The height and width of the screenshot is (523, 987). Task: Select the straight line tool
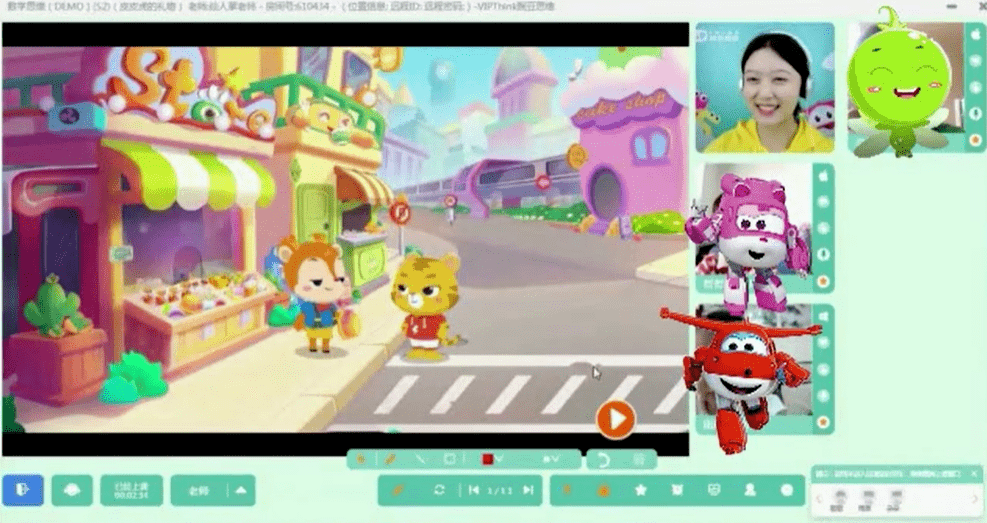tap(420, 459)
